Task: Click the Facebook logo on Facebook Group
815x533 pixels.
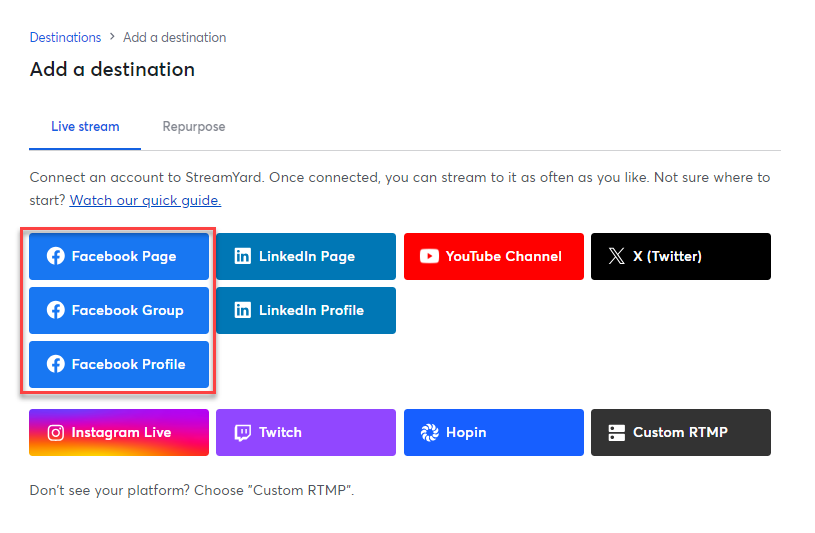Action: tap(56, 310)
